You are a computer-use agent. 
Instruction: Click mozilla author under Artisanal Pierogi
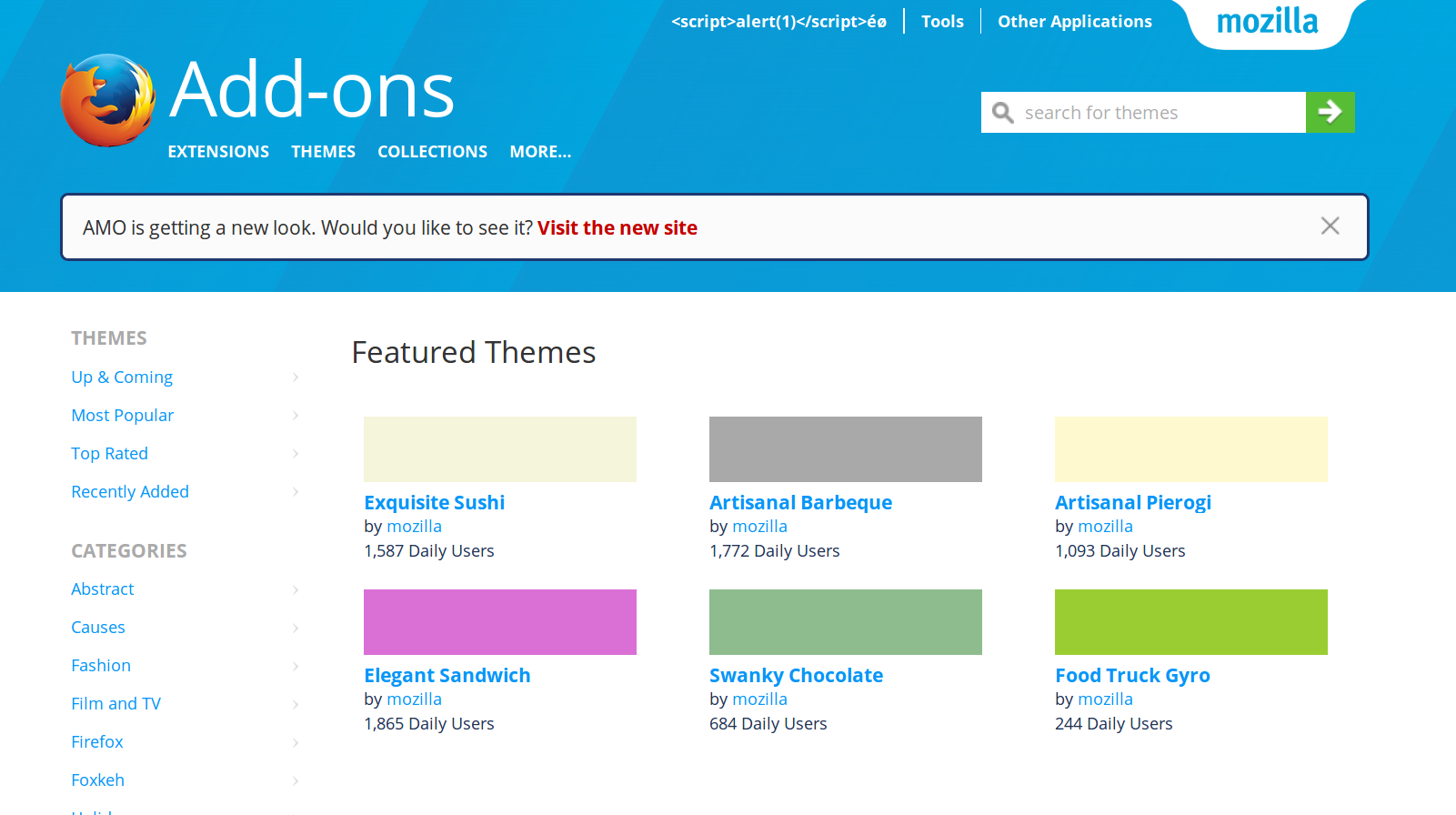[1105, 527]
